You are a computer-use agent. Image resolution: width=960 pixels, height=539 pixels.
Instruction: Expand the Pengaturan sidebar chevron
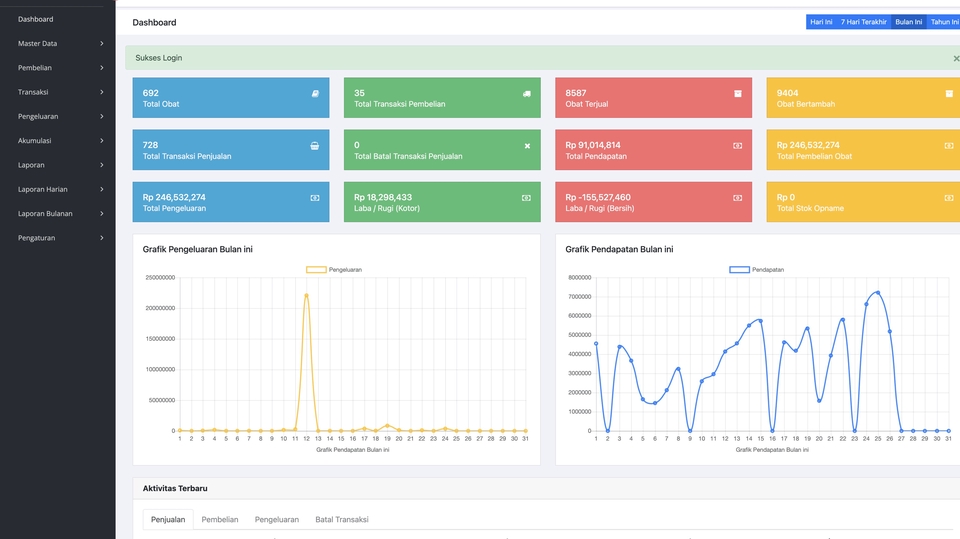point(102,238)
